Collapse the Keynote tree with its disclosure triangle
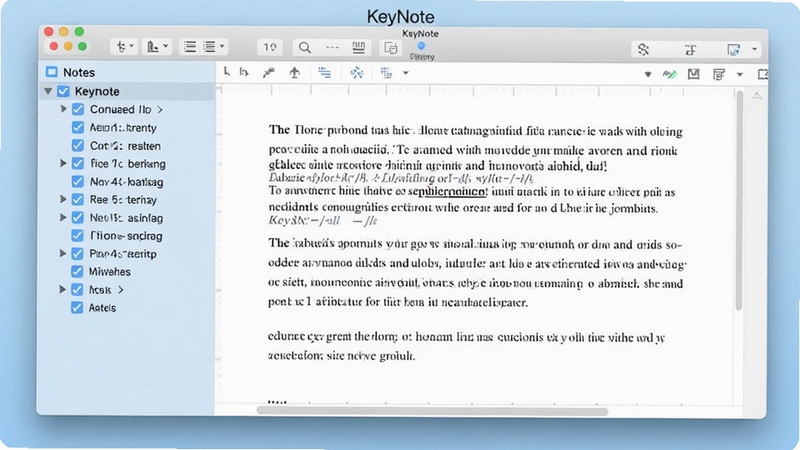800x450 pixels. coord(48,91)
